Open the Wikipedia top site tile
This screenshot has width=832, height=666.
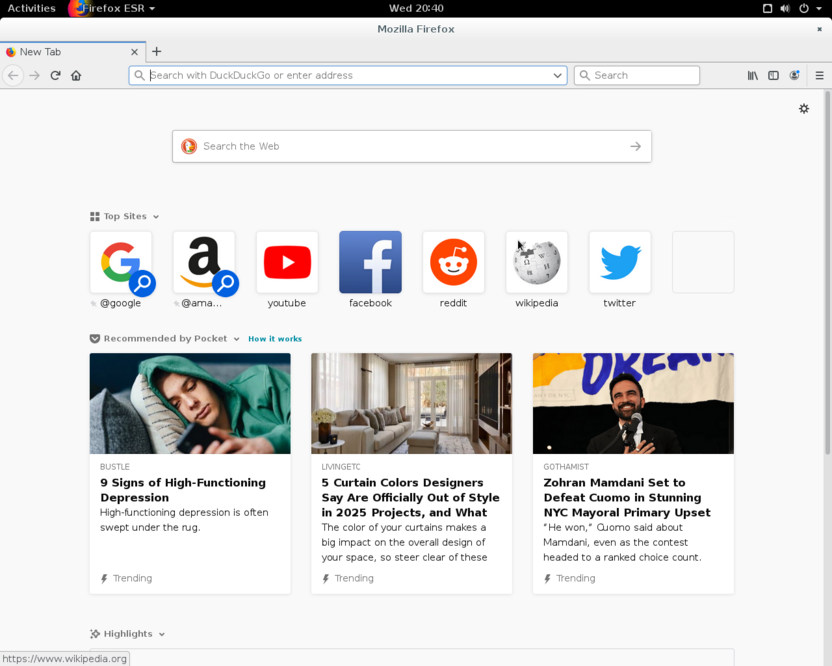pos(536,262)
